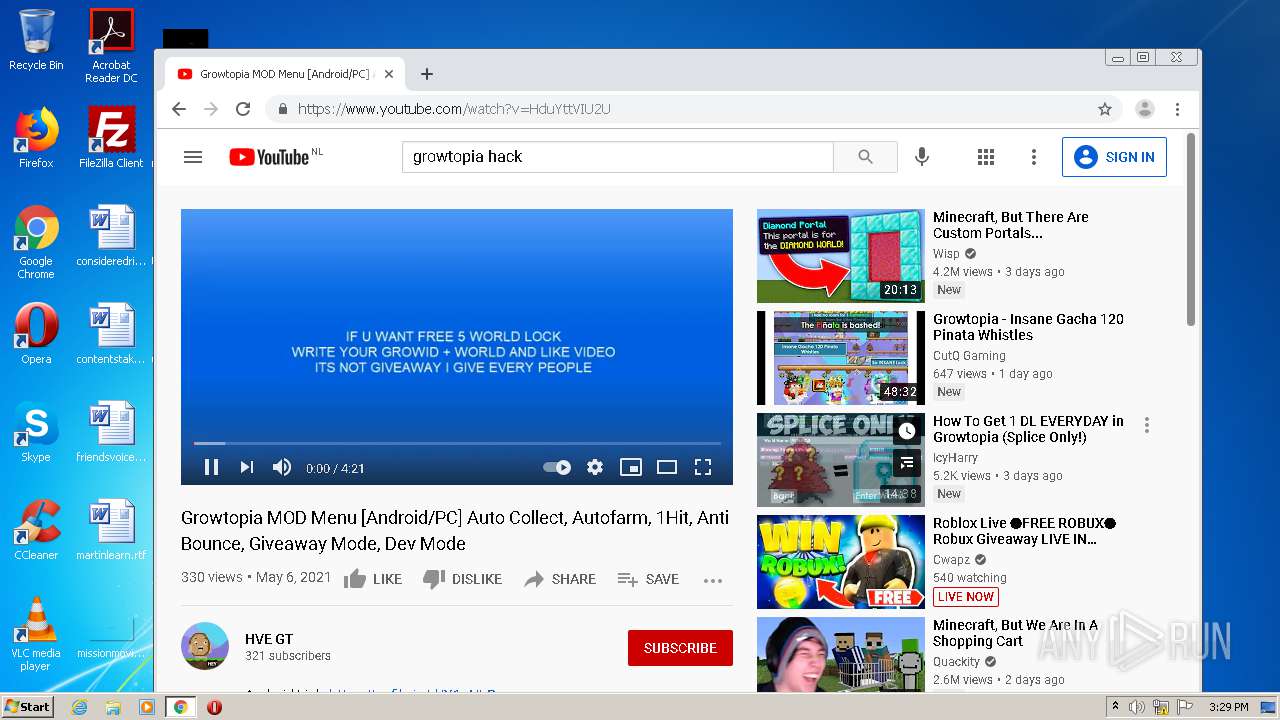
Task: Save video to a playlist
Action: [648, 579]
